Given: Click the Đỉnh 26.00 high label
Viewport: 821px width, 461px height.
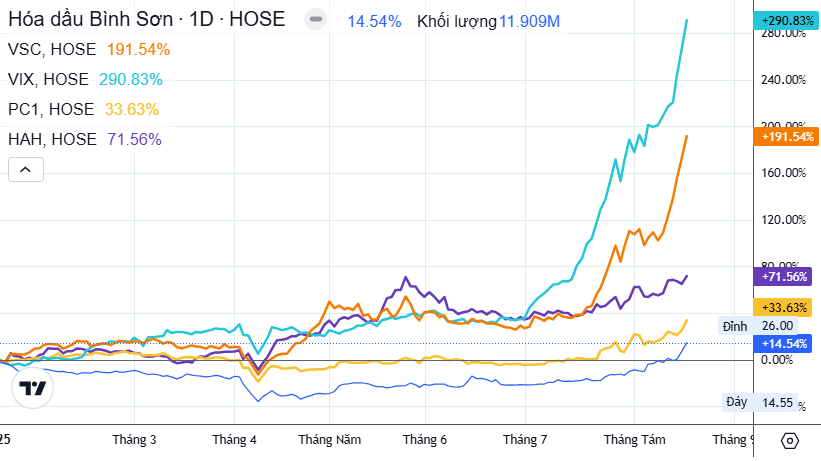Looking at the screenshot, I should tap(758, 326).
